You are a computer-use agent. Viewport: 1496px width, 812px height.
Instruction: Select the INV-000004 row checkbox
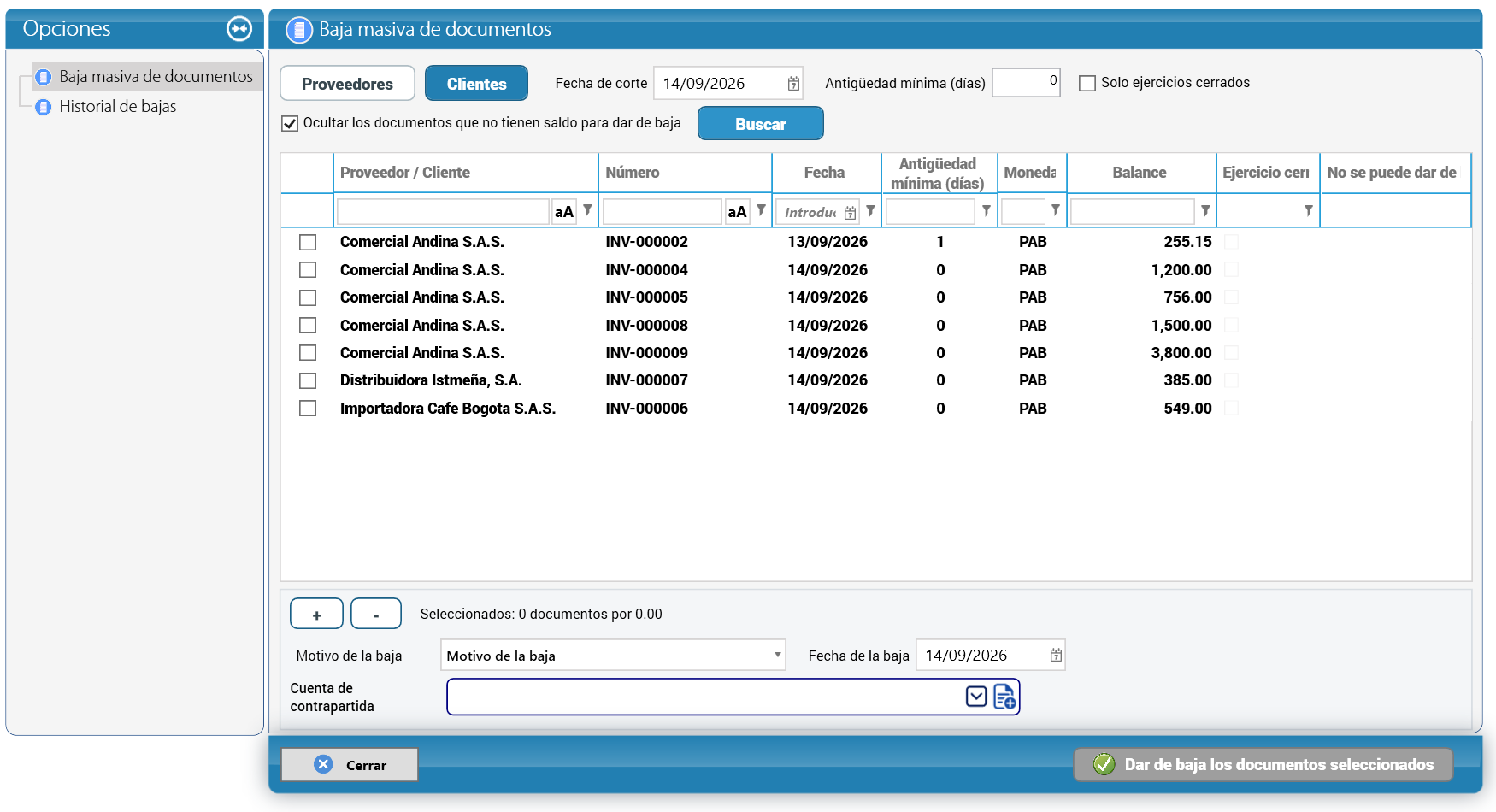click(x=308, y=270)
